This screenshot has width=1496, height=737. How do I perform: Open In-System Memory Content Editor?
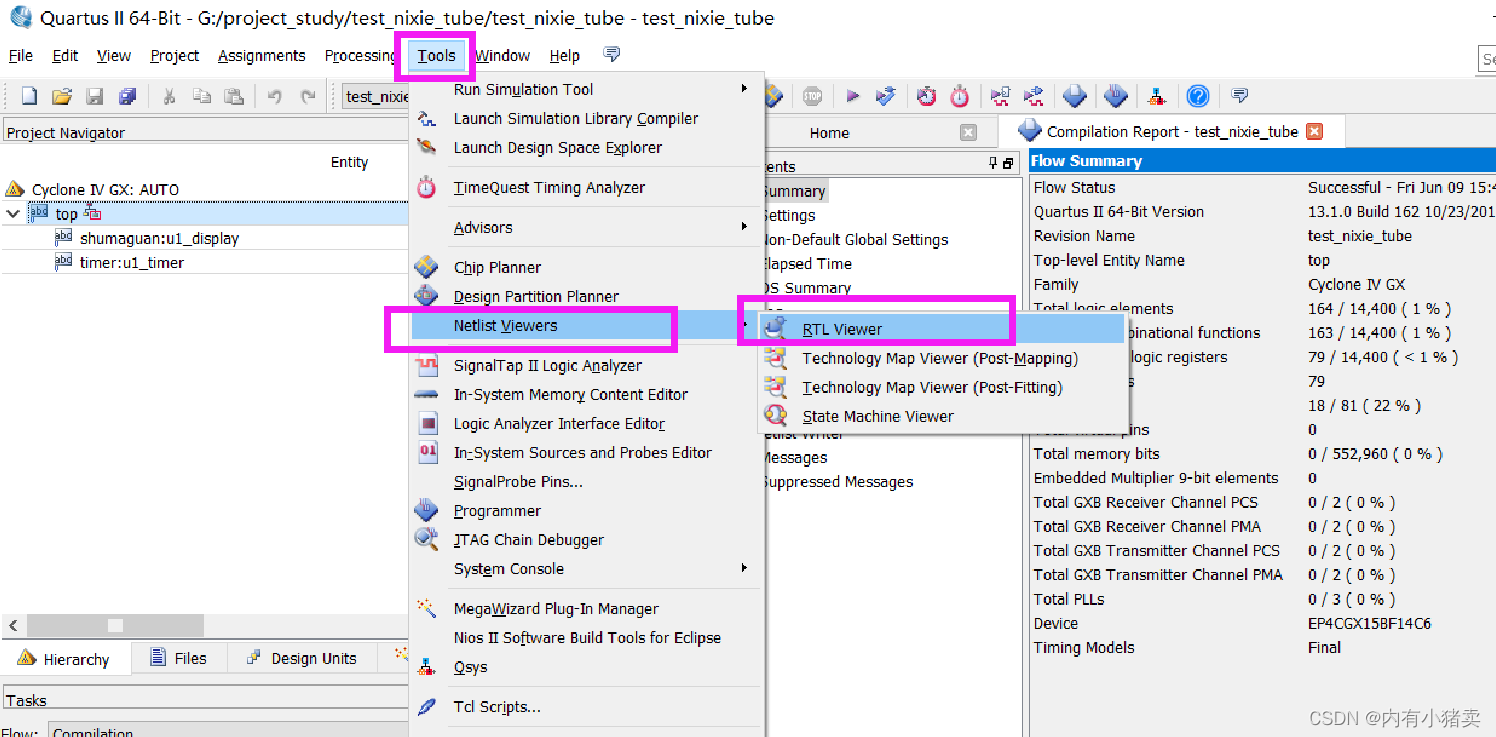click(587, 394)
